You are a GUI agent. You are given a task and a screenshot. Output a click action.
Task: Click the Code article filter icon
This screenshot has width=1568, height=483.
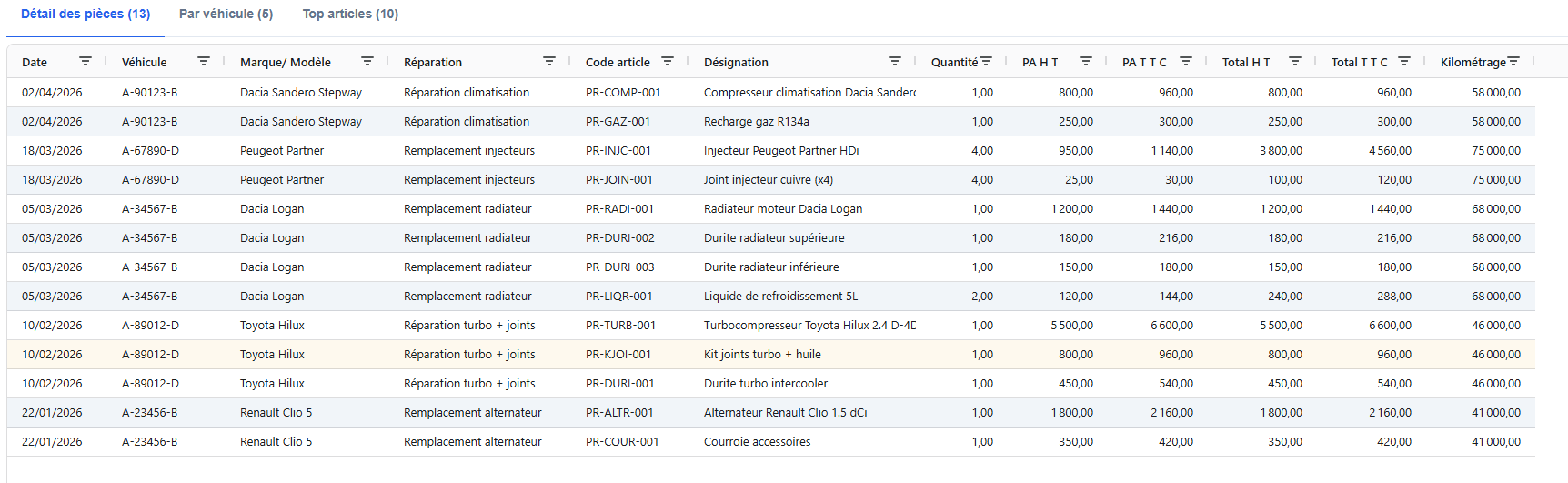coord(668,61)
